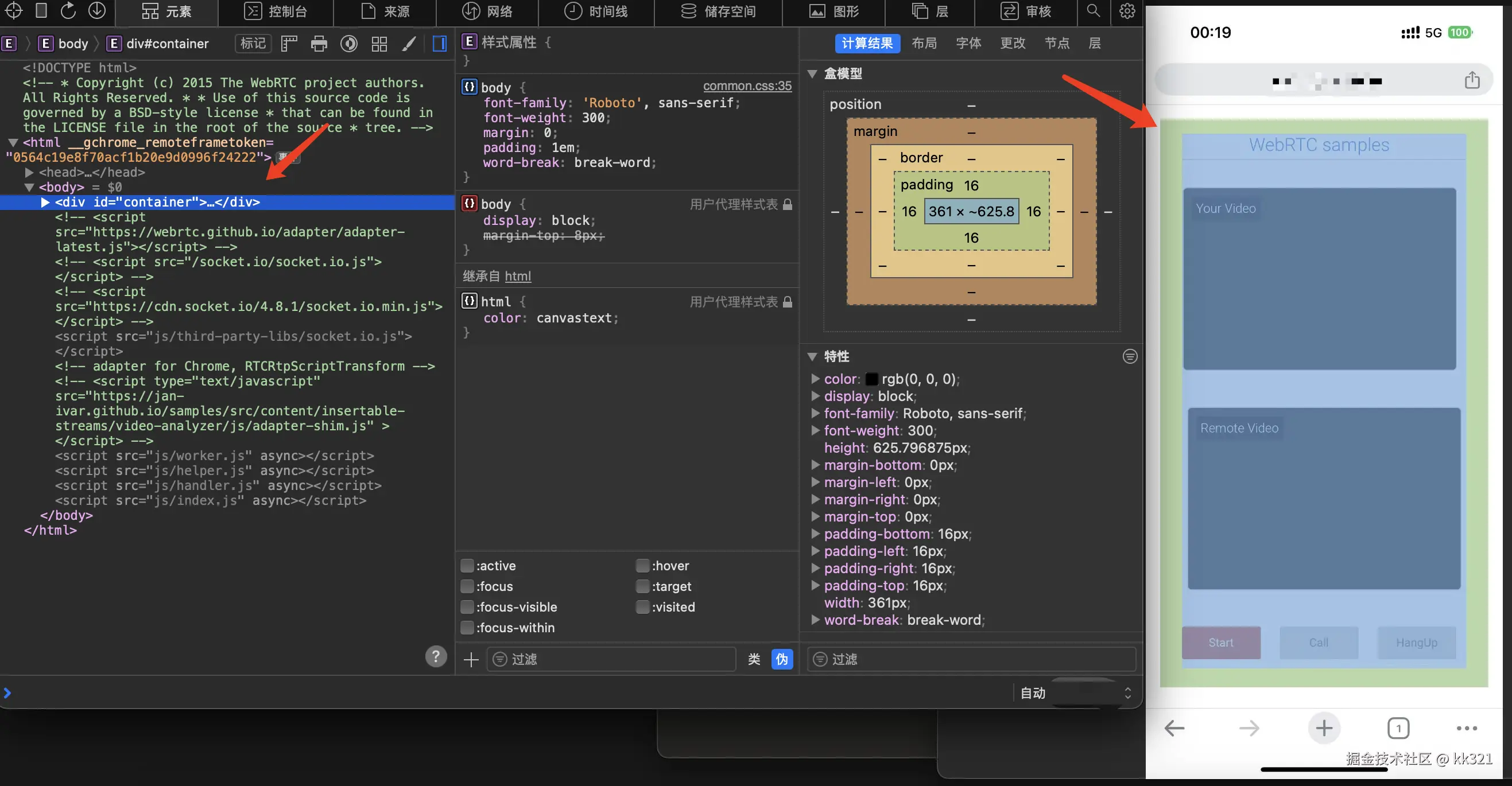Click the black color swatch for rgb(0, 0, 0)

click(871, 379)
